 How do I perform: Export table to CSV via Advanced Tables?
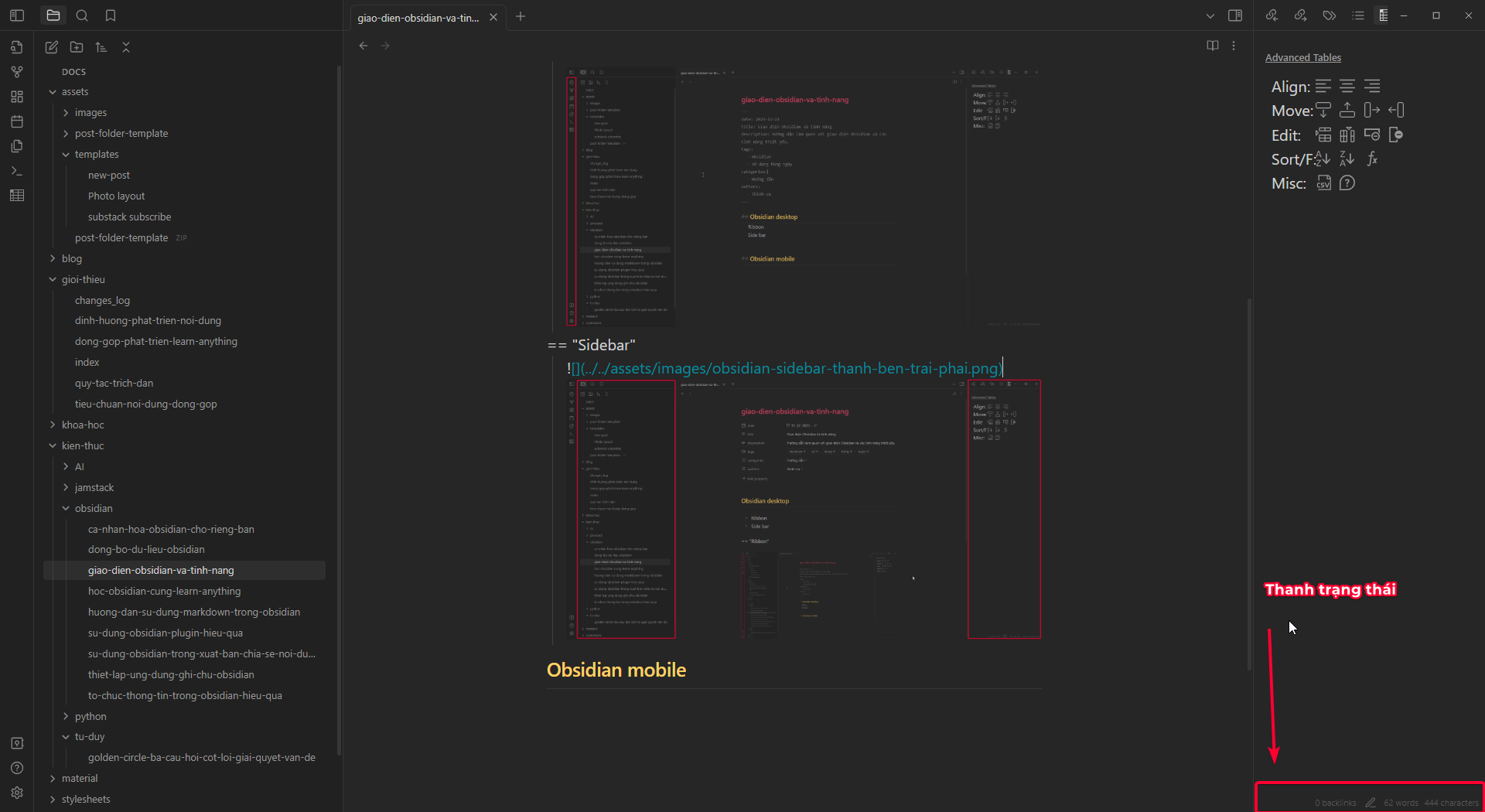pyautogui.click(x=1323, y=183)
